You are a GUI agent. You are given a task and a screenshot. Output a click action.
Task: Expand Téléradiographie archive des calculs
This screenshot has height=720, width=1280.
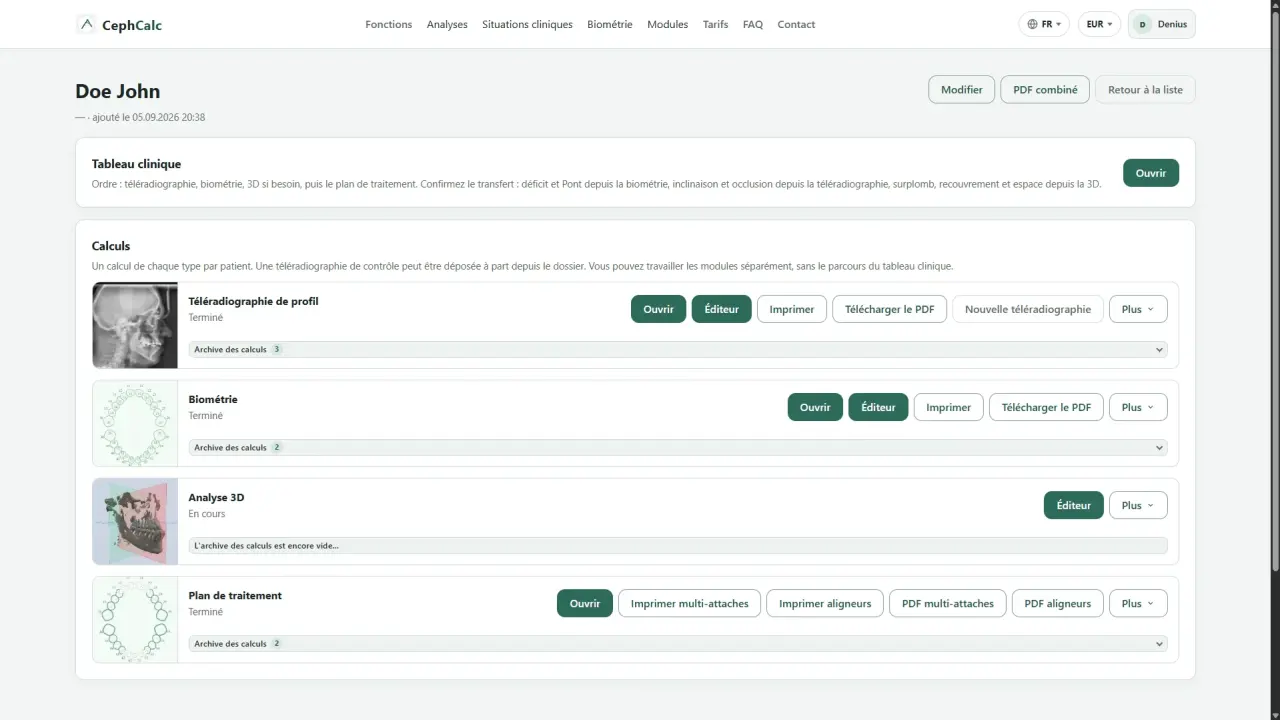(678, 350)
